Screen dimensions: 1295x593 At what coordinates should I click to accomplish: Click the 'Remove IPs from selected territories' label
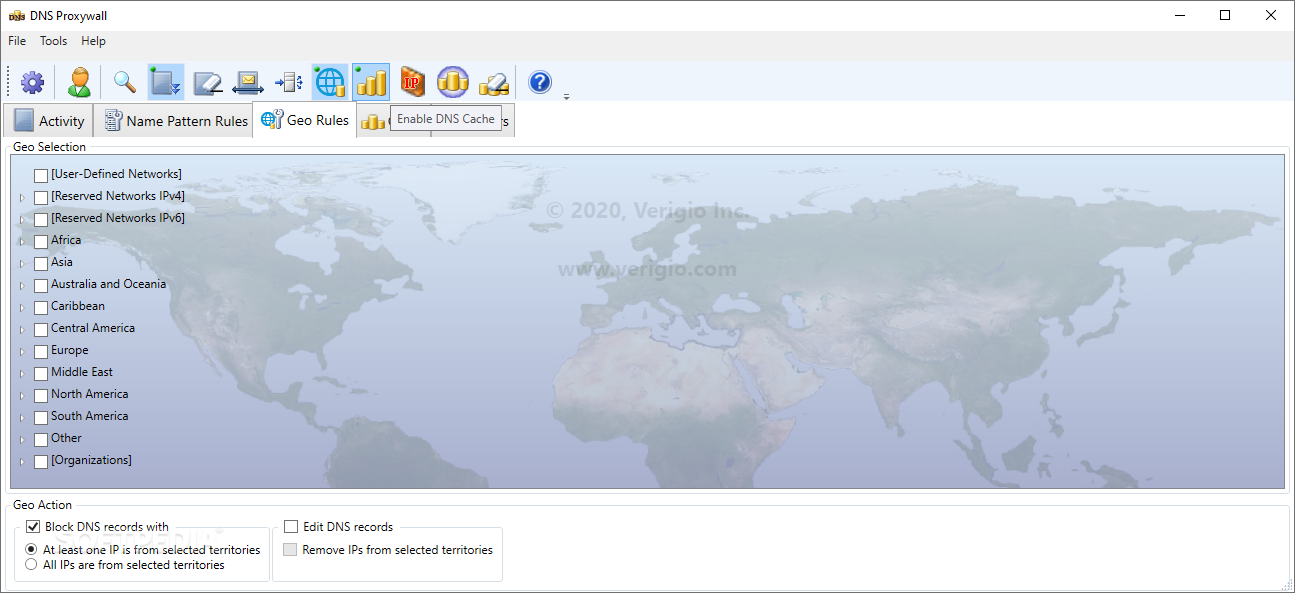(398, 550)
